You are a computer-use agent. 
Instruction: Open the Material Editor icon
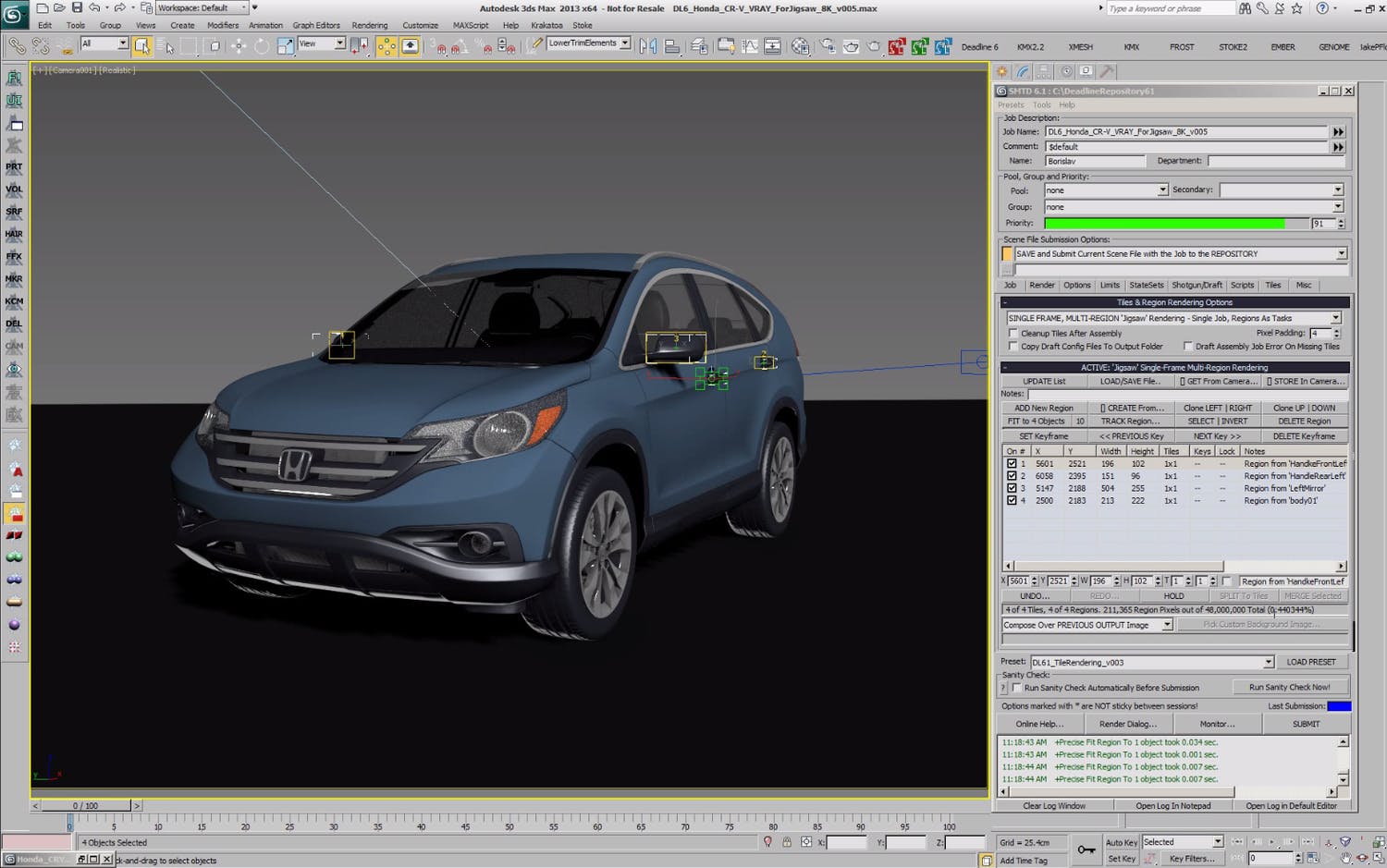[801, 45]
